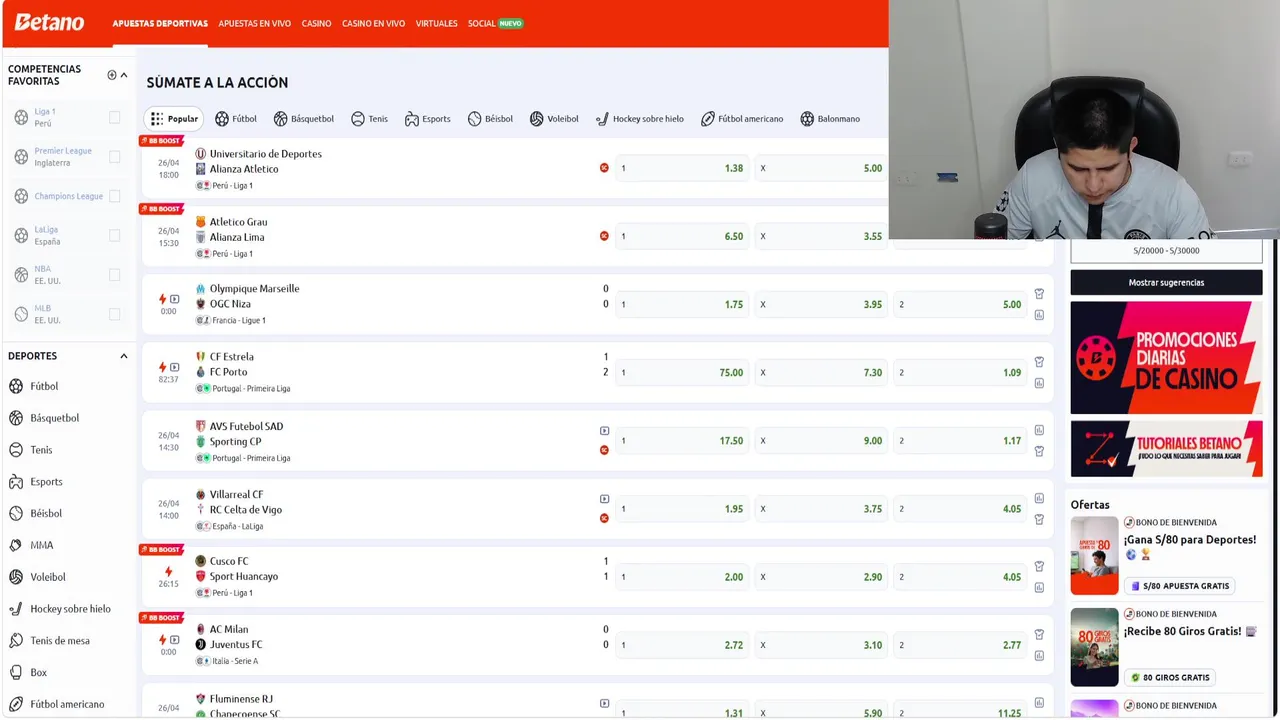Check the NBA checkbox
The height and width of the screenshot is (720, 1280).
pos(114,275)
